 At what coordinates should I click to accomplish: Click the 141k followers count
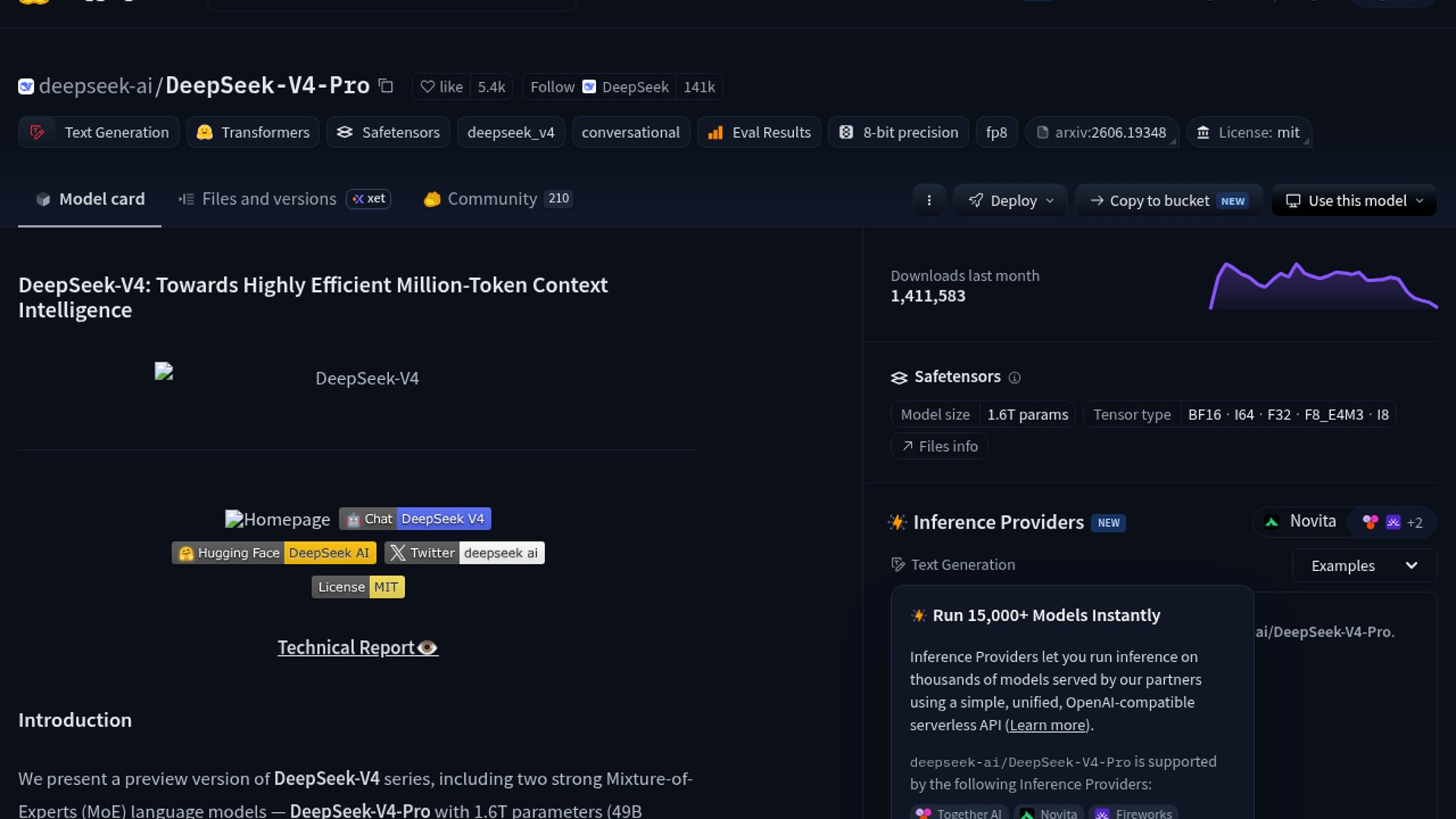(x=699, y=86)
